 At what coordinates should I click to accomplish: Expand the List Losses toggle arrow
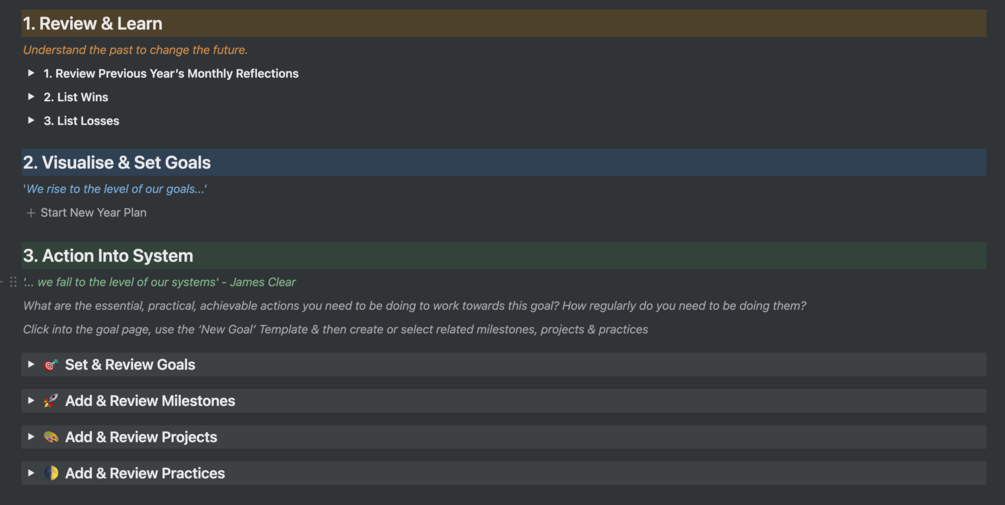(x=31, y=121)
